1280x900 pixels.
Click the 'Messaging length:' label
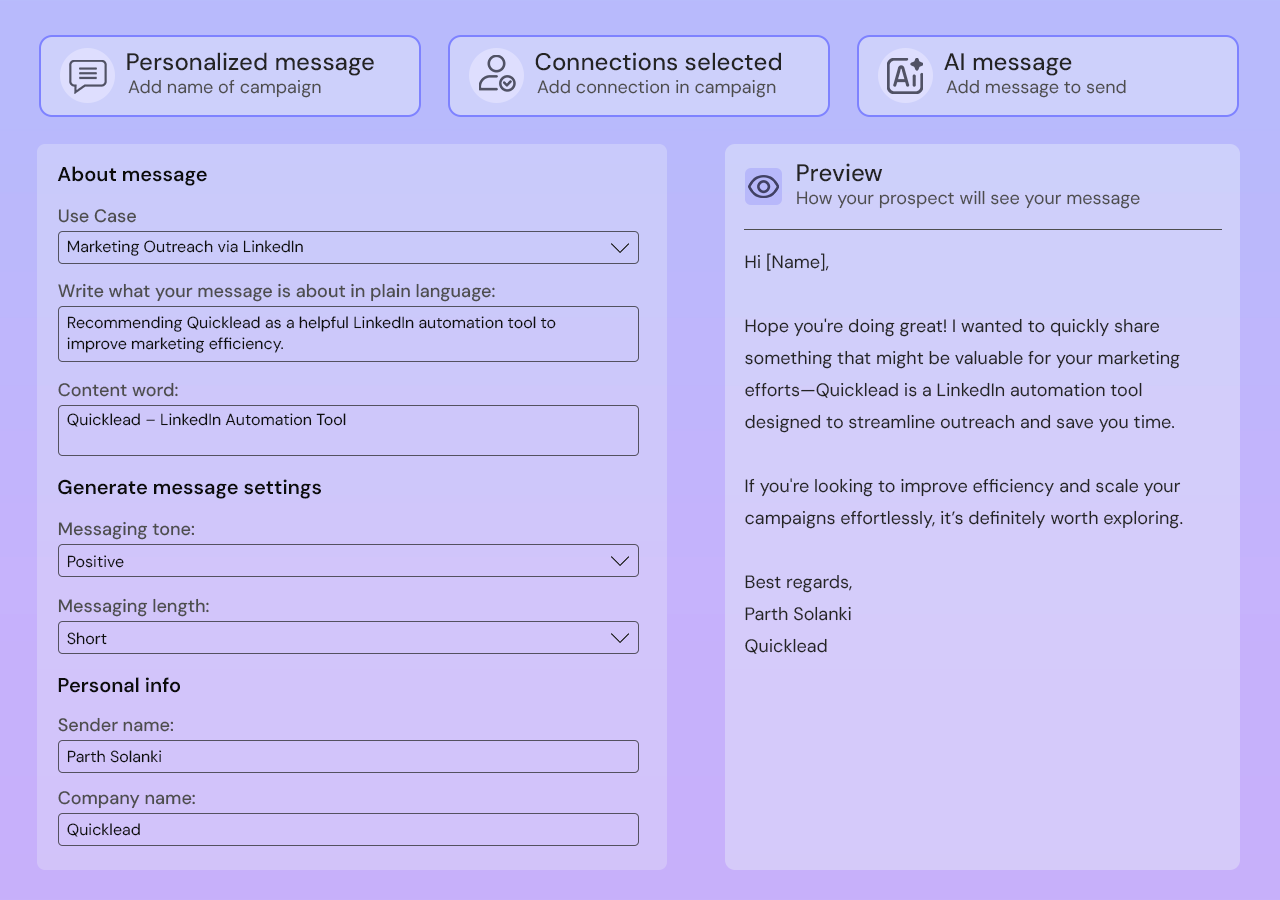click(x=133, y=606)
